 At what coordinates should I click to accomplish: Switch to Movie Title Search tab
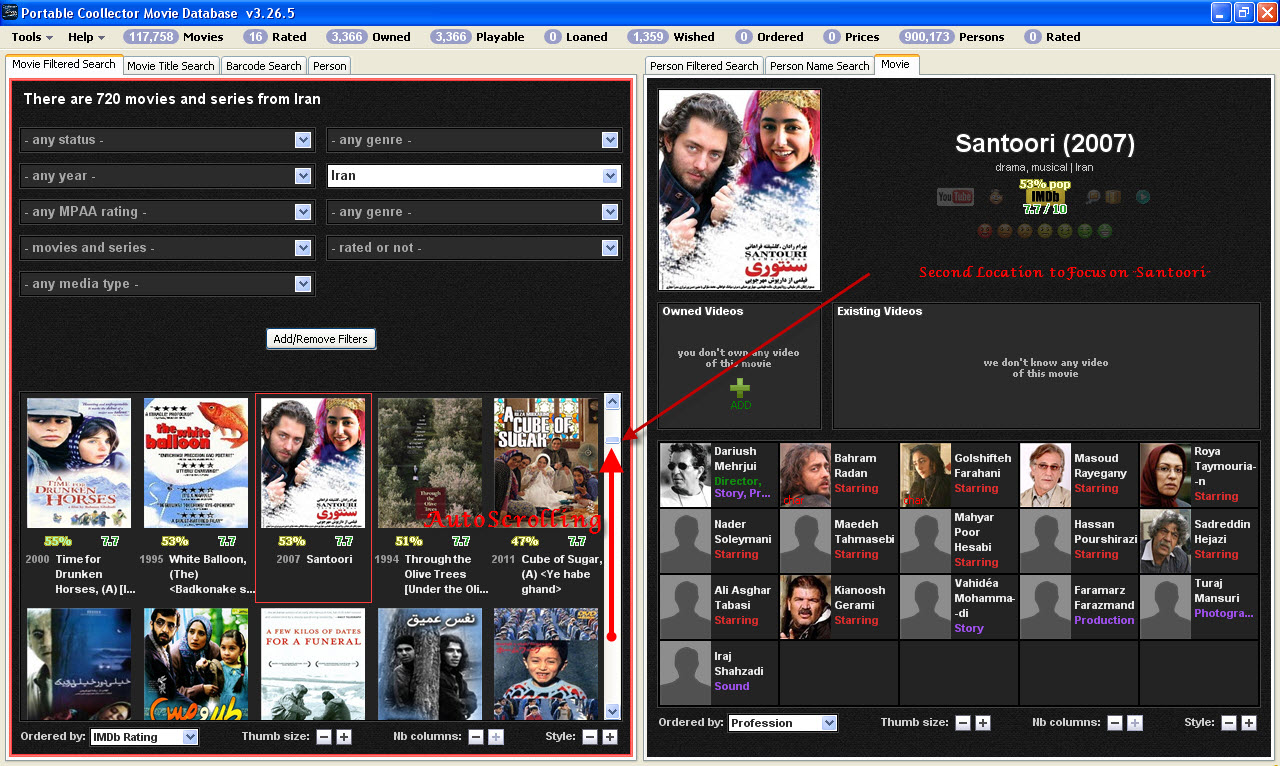coord(170,66)
